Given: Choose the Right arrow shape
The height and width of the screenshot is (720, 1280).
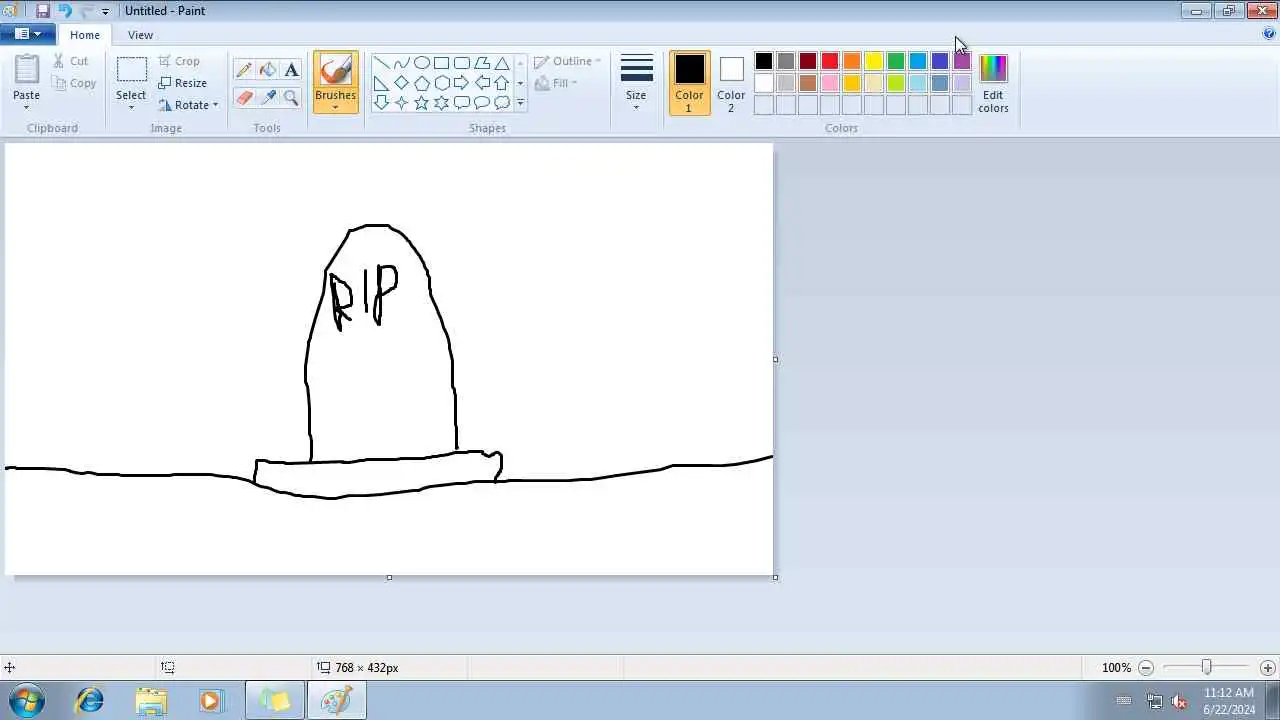Looking at the screenshot, I should [x=461, y=83].
